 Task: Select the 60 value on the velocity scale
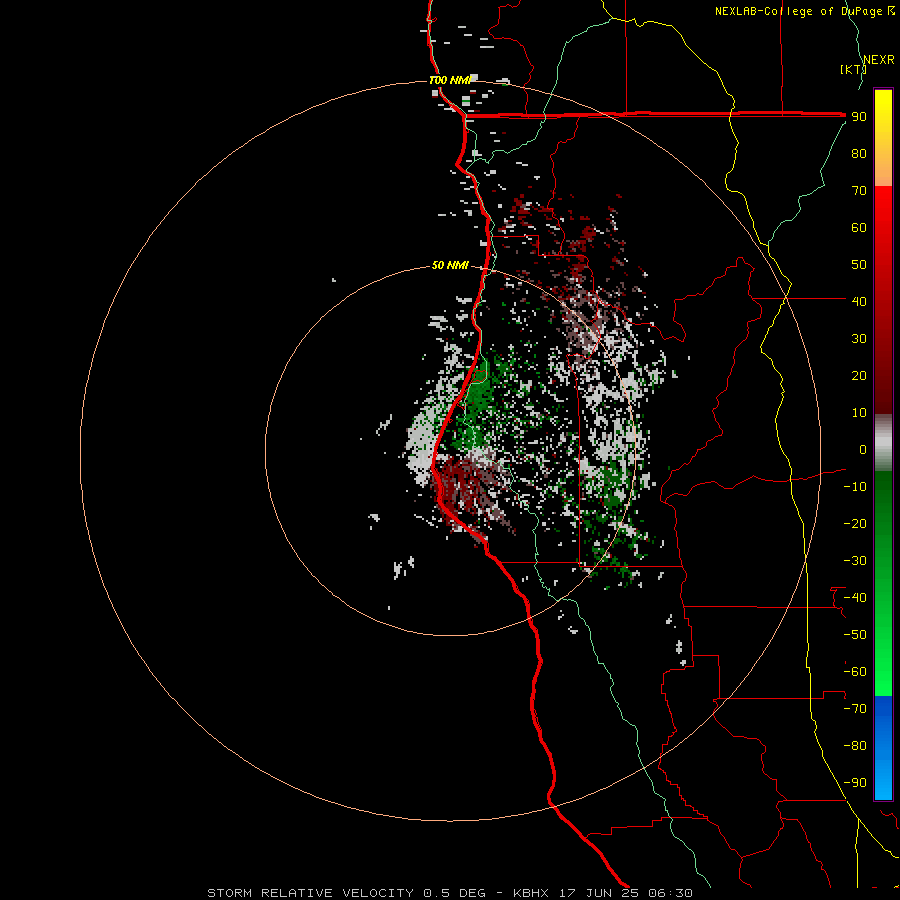tap(859, 228)
